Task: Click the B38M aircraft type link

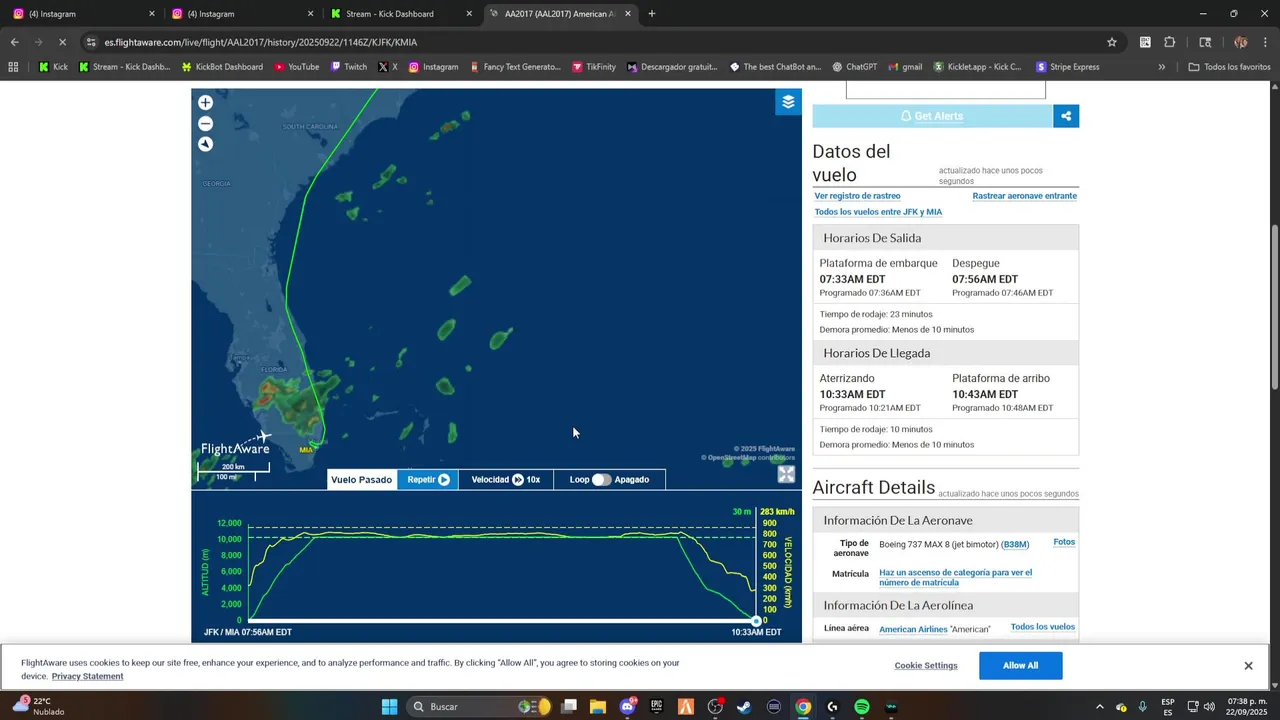Action: click(1015, 545)
